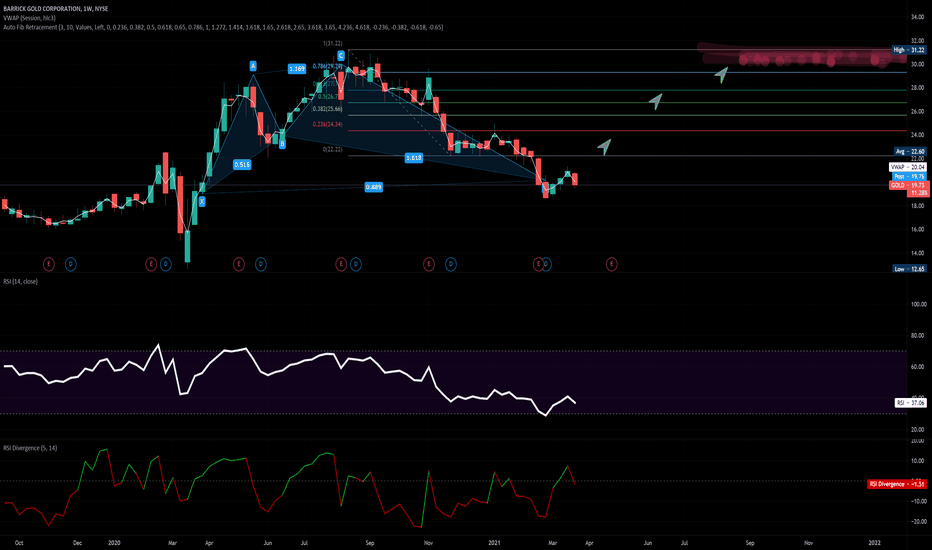
Task: Click the 0.516 ratio label on pattern
Action: pyautogui.click(x=242, y=164)
